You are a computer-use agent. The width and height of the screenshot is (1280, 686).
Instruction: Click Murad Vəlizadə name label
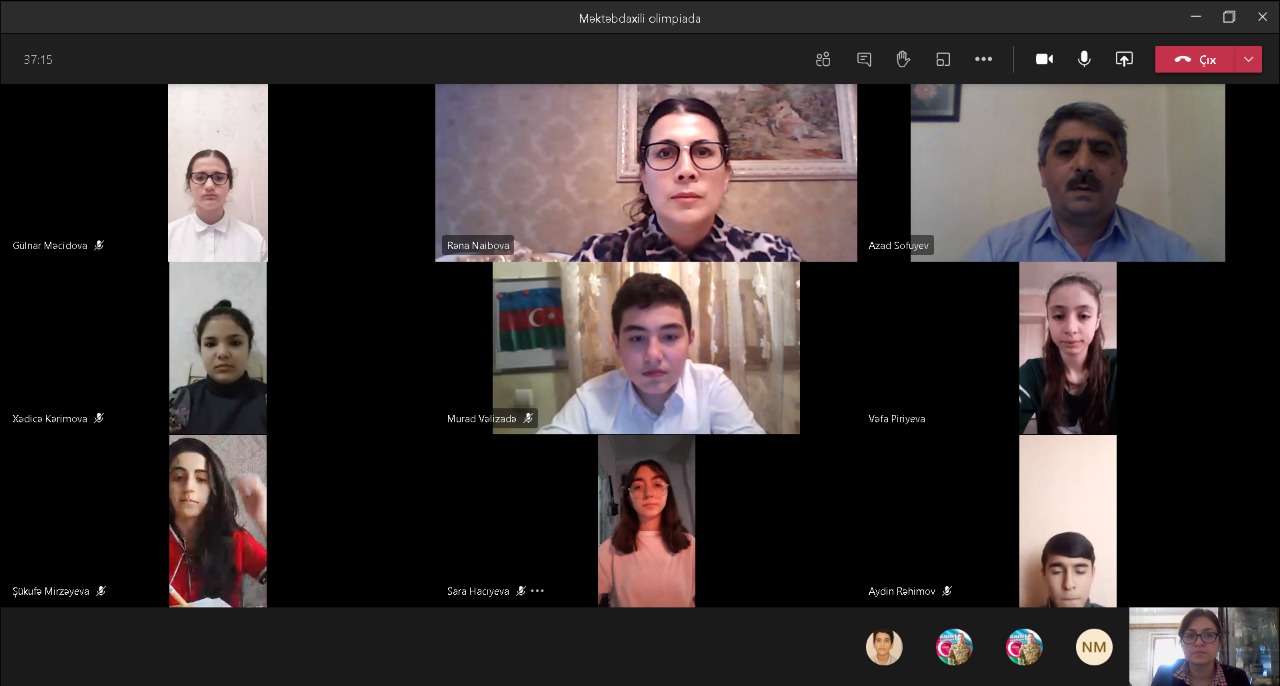(482, 418)
